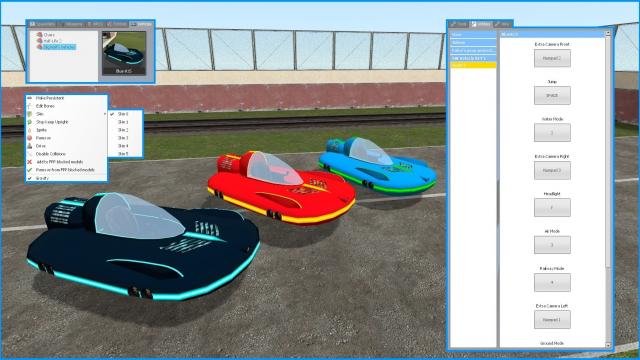Click the scrollbar down arrow in settings panel
Image resolution: width=640 pixels, height=360 pixels.
[x=608, y=345]
